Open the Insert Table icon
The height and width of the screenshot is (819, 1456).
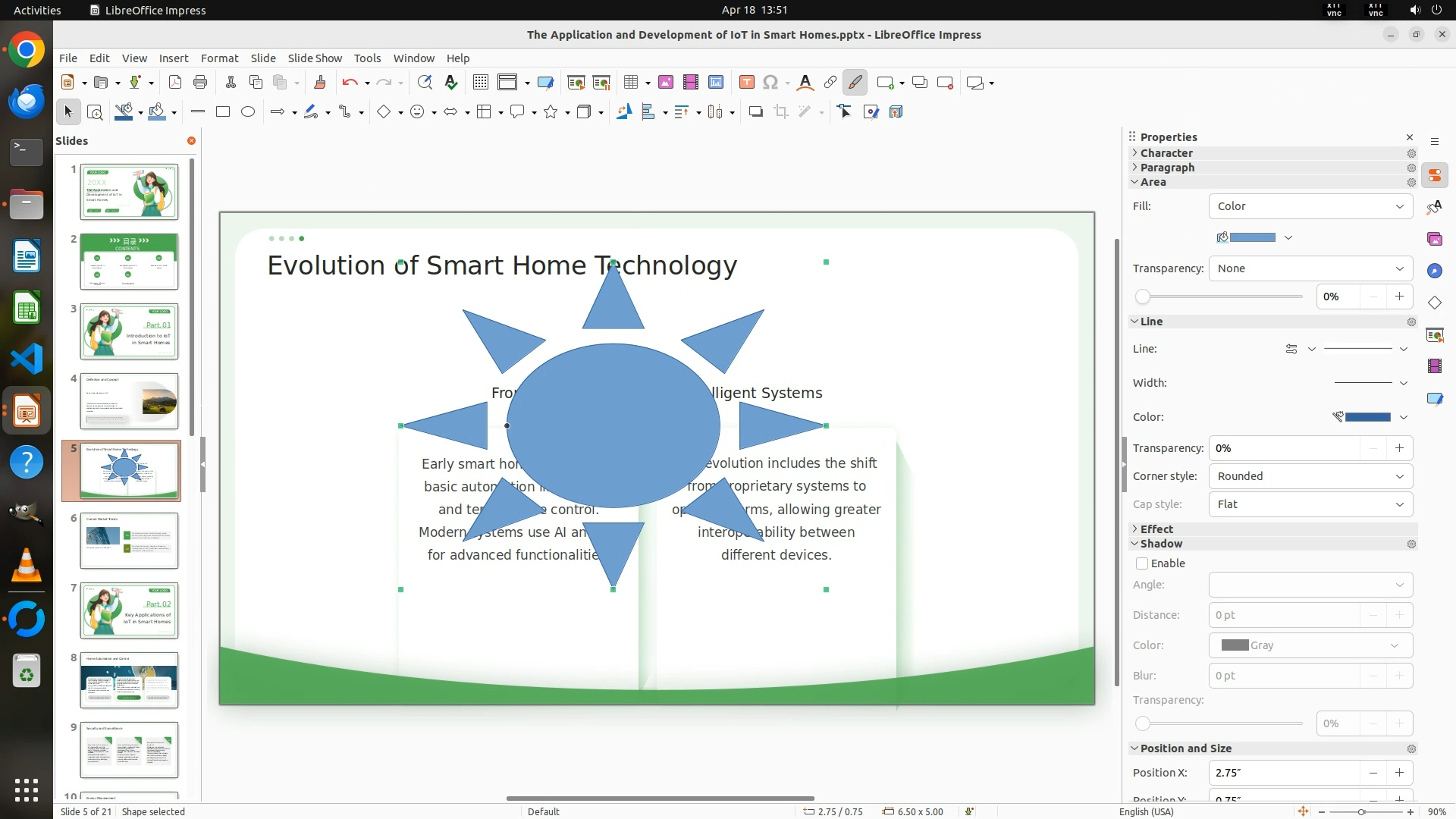click(x=630, y=83)
